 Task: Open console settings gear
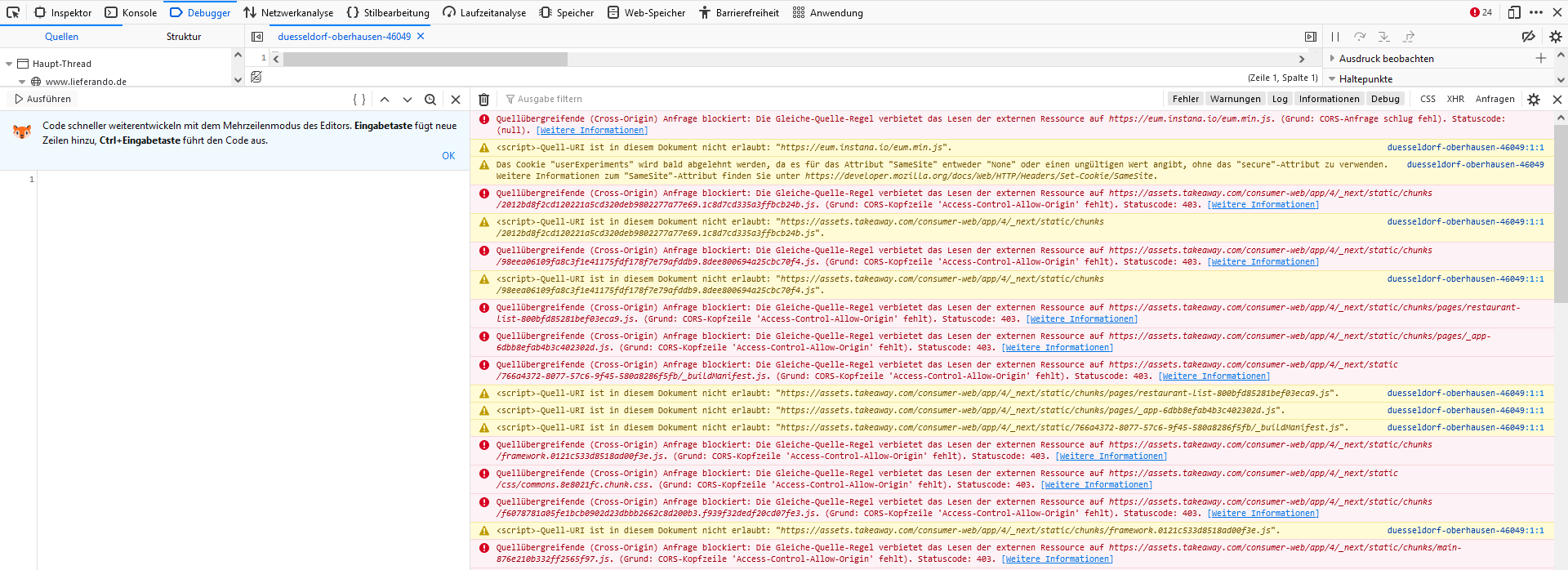(x=1534, y=100)
